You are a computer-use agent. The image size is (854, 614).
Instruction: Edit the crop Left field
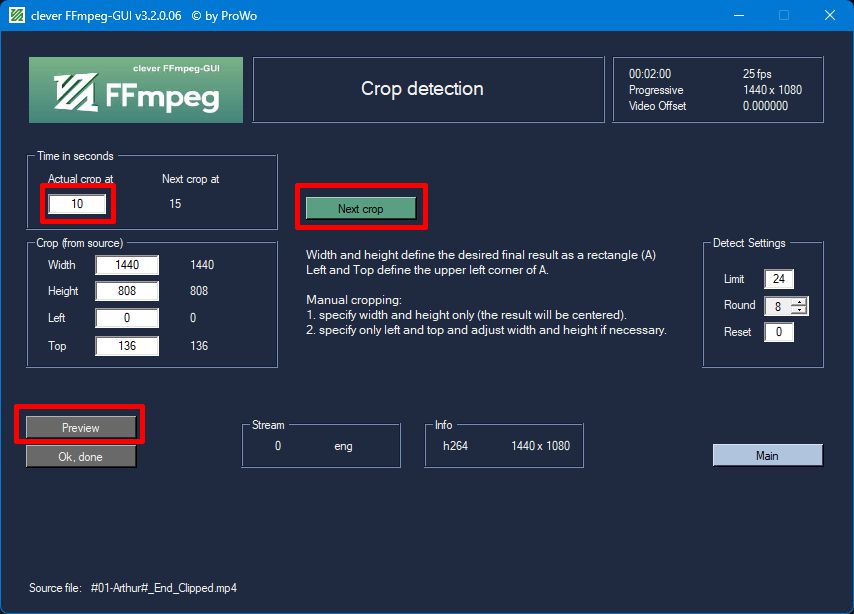coord(127,318)
